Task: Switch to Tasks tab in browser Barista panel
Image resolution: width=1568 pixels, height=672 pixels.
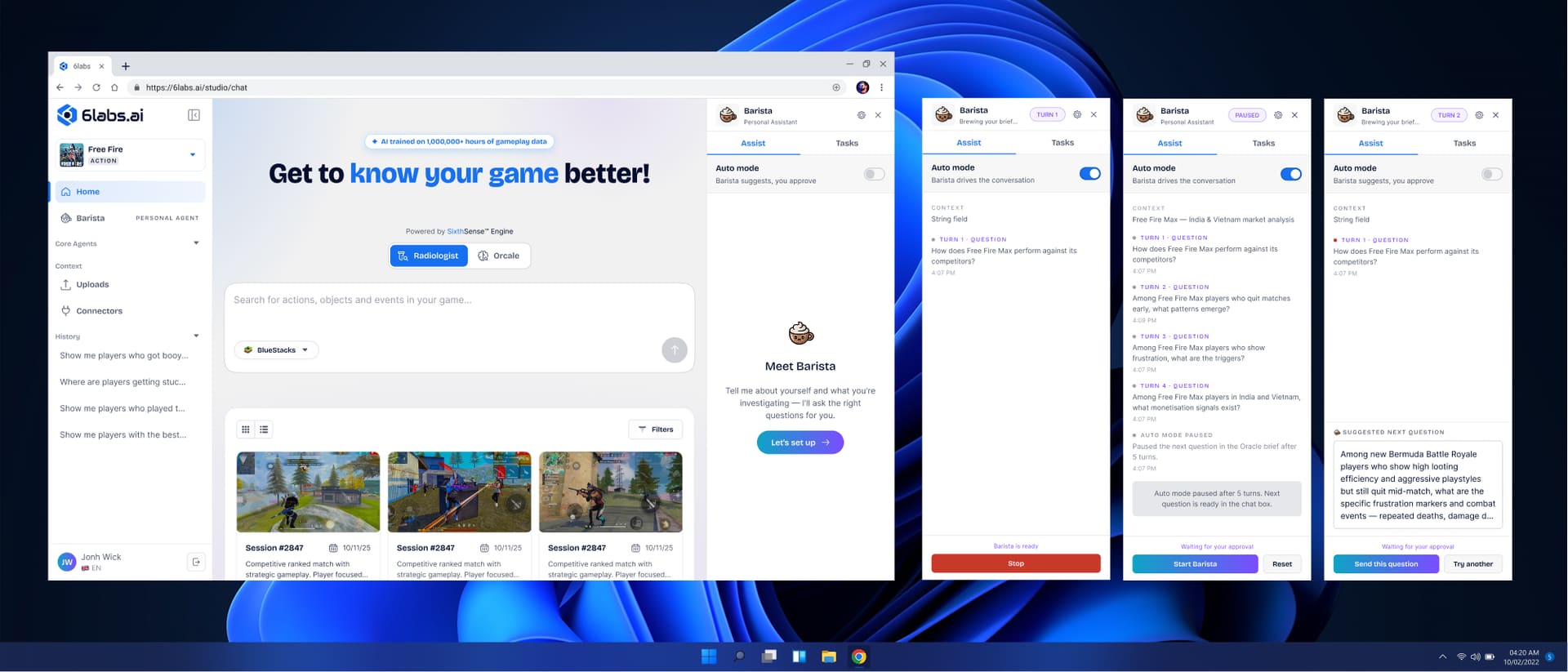Action: 847,143
